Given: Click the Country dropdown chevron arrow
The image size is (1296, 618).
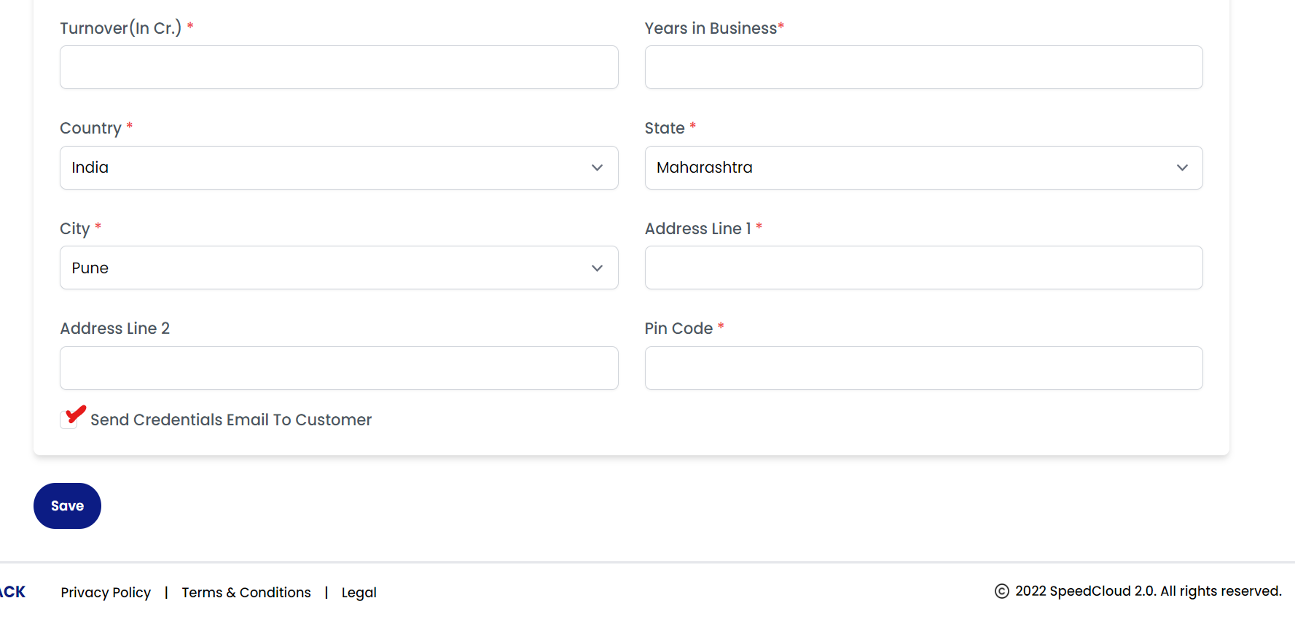Looking at the screenshot, I should coord(597,168).
